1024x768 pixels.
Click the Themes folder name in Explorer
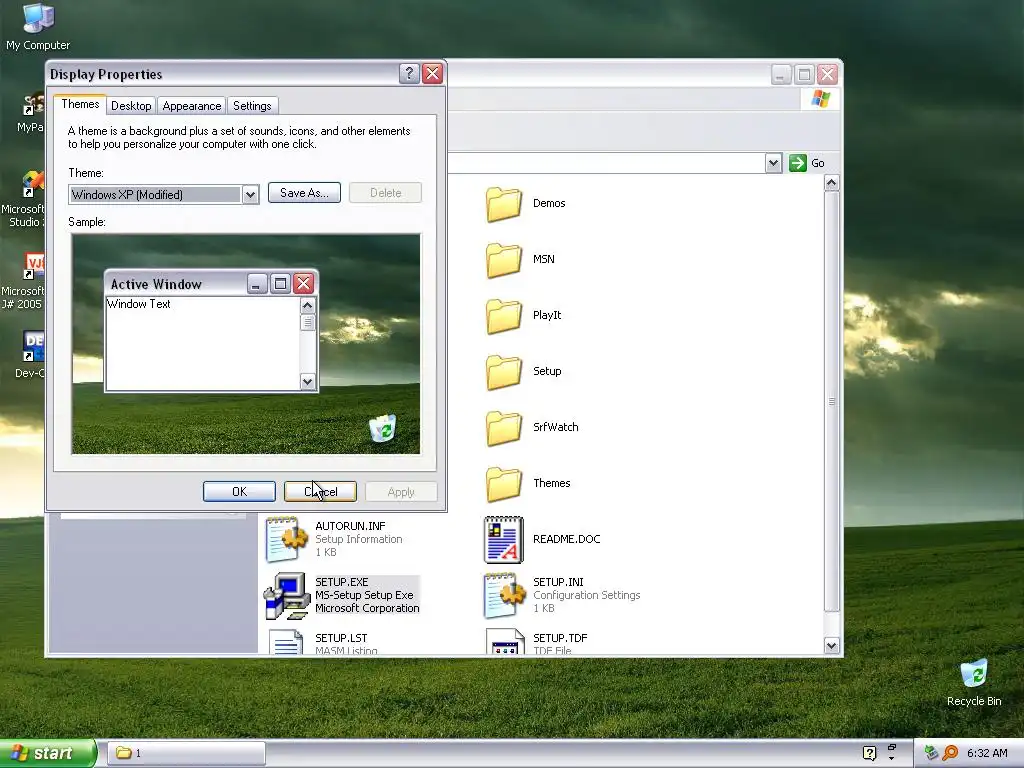pyautogui.click(x=552, y=483)
